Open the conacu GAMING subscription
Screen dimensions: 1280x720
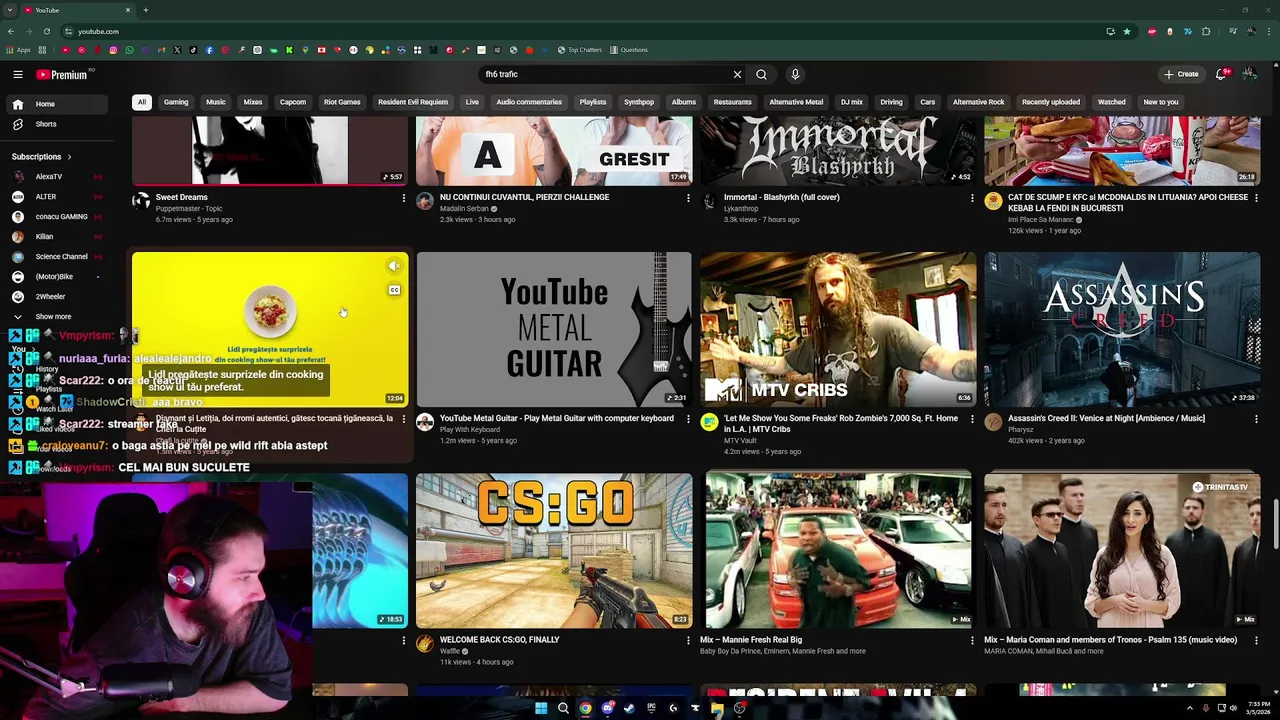click(x=55, y=217)
